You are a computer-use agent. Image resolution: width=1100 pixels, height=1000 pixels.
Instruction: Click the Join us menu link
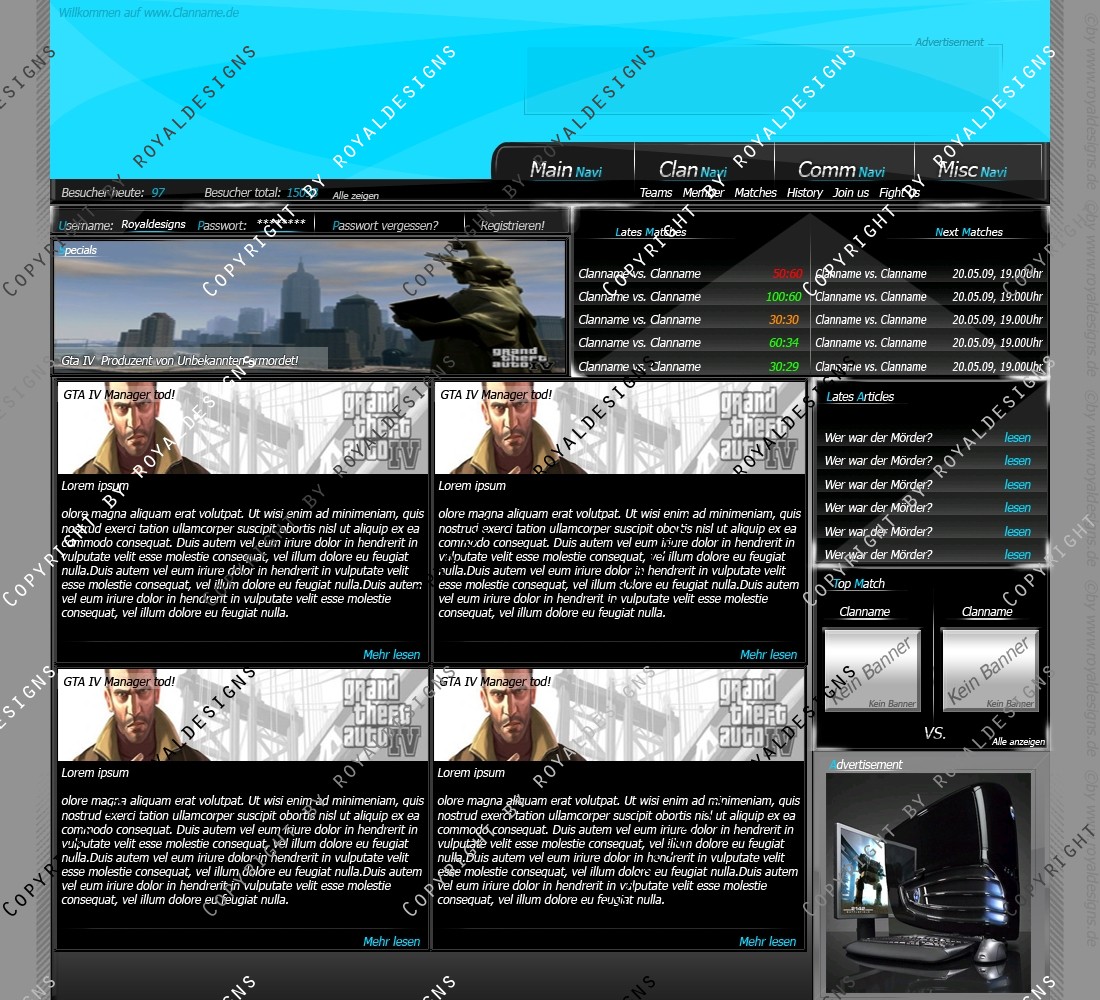pyautogui.click(x=851, y=193)
